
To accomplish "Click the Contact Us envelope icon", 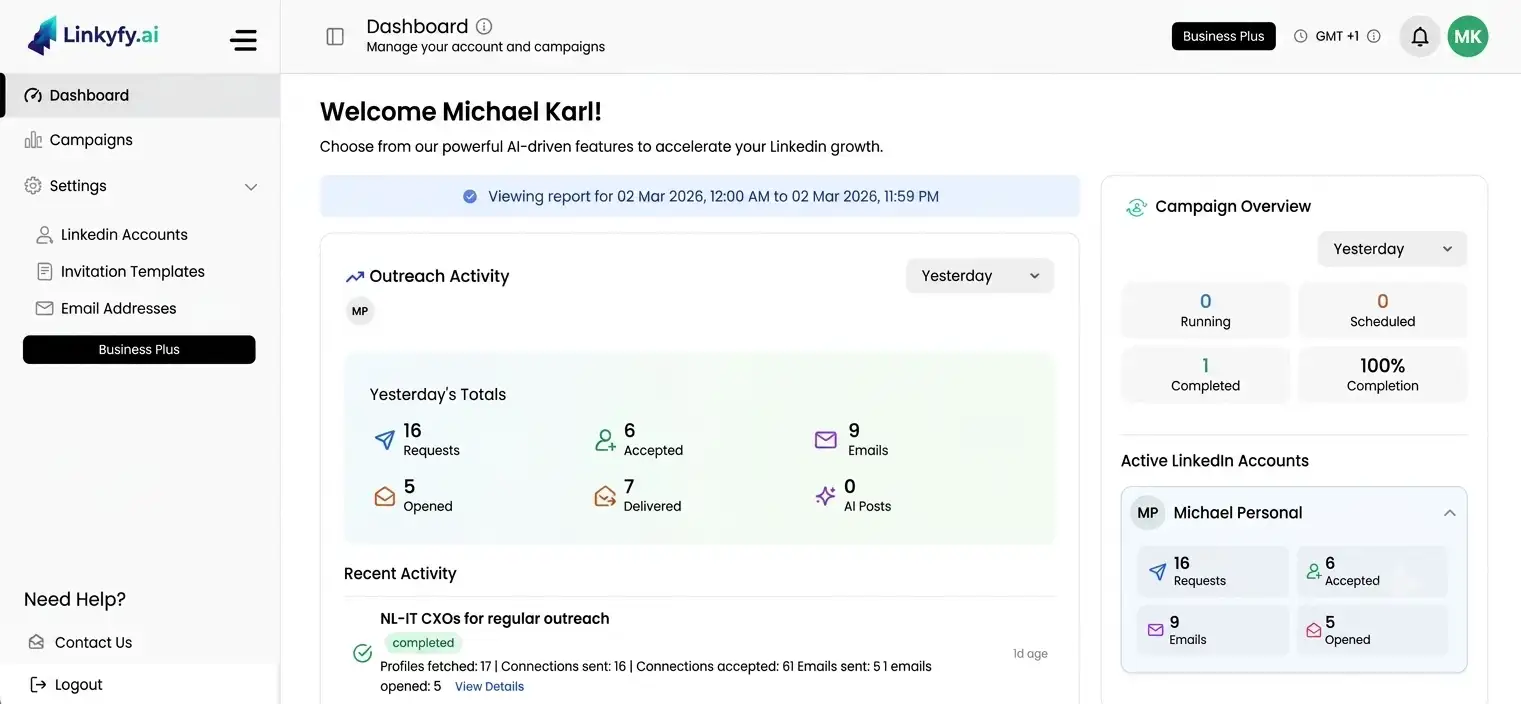I will pyautogui.click(x=37, y=642).
